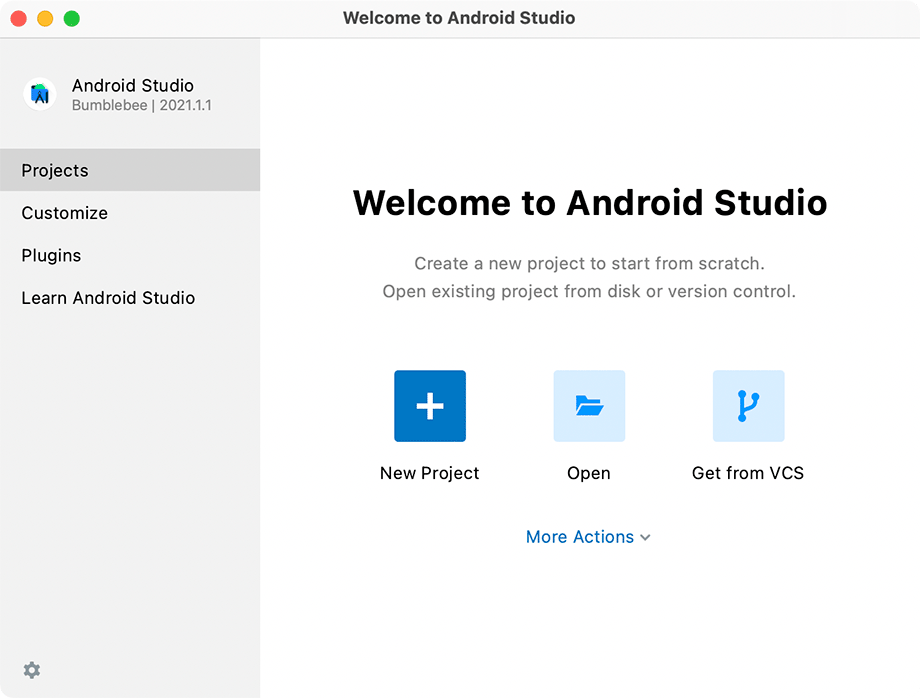920x698 pixels.
Task: Expand the More Actions chevron arrow
Action: tap(645, 538)
